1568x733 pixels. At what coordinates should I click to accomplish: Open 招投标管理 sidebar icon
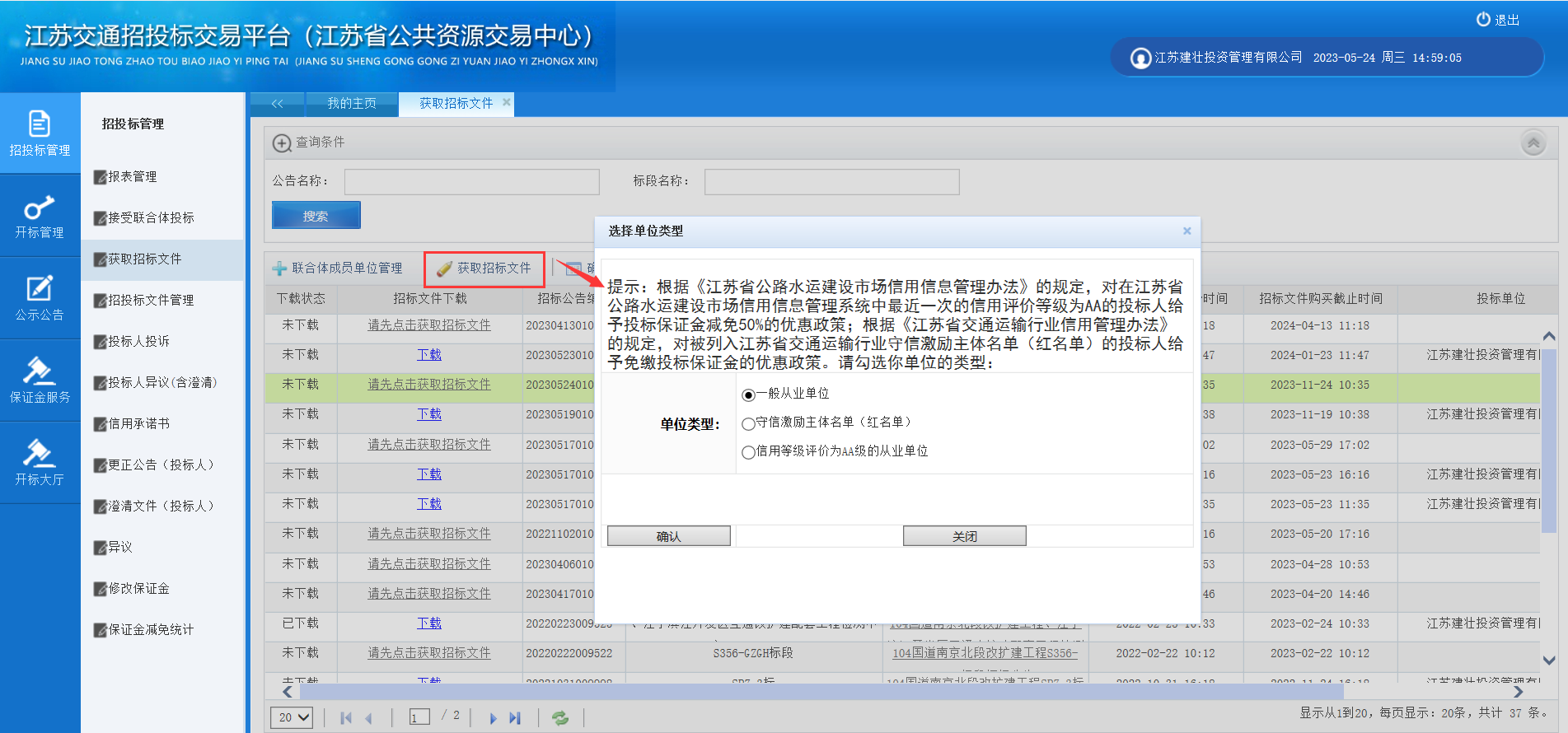point(40,133)
